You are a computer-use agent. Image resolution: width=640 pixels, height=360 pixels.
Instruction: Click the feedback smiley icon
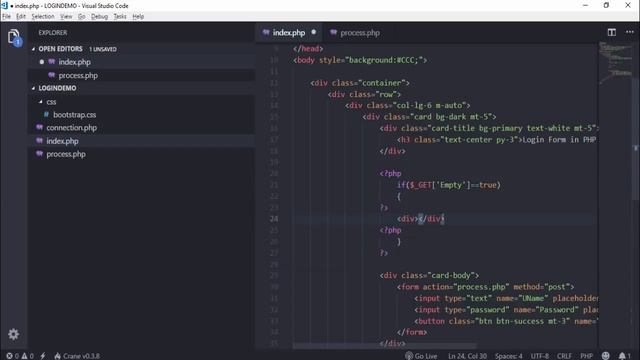[x=606, y=356]
